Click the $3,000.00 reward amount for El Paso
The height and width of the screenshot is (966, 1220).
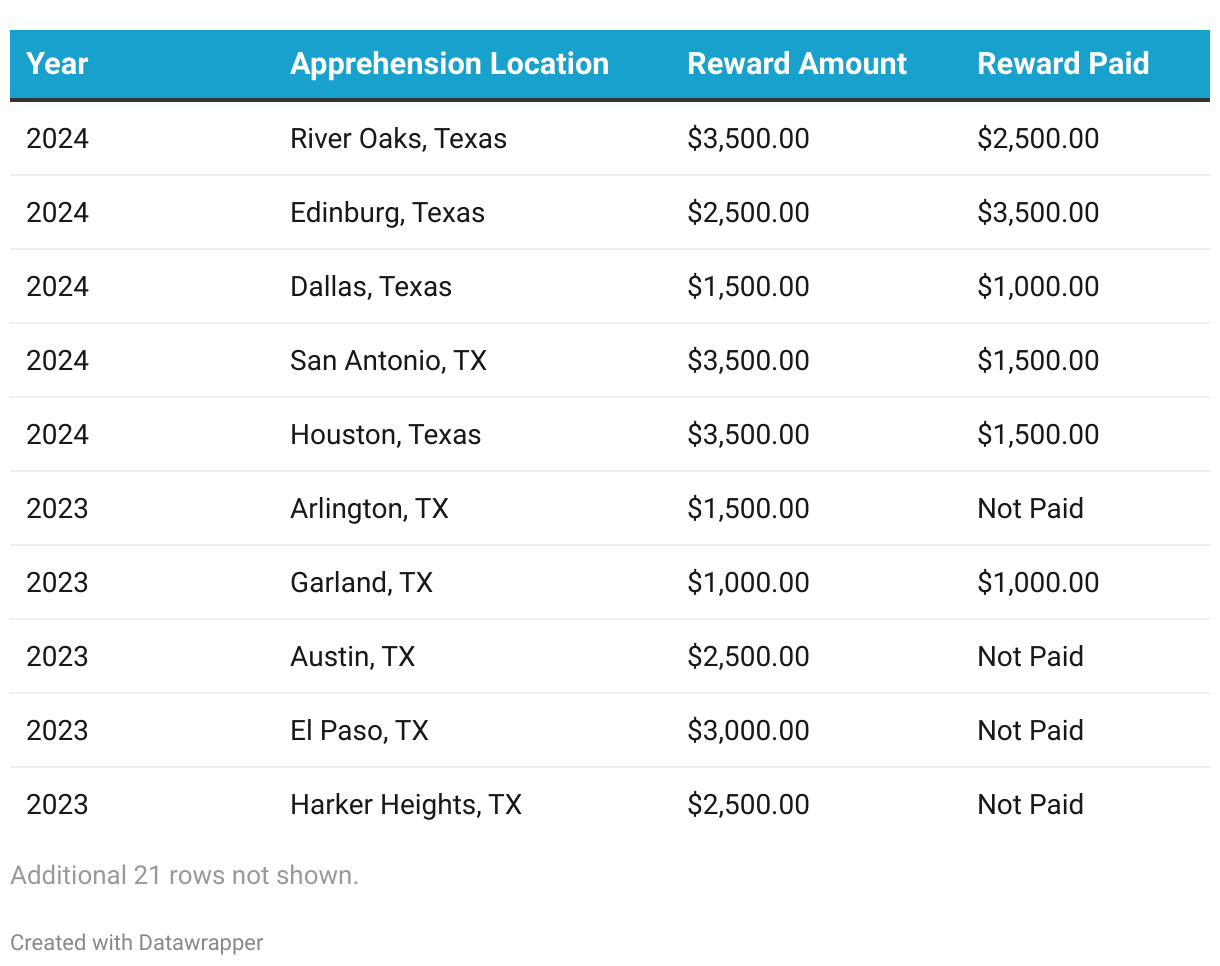tap(748, 730)
